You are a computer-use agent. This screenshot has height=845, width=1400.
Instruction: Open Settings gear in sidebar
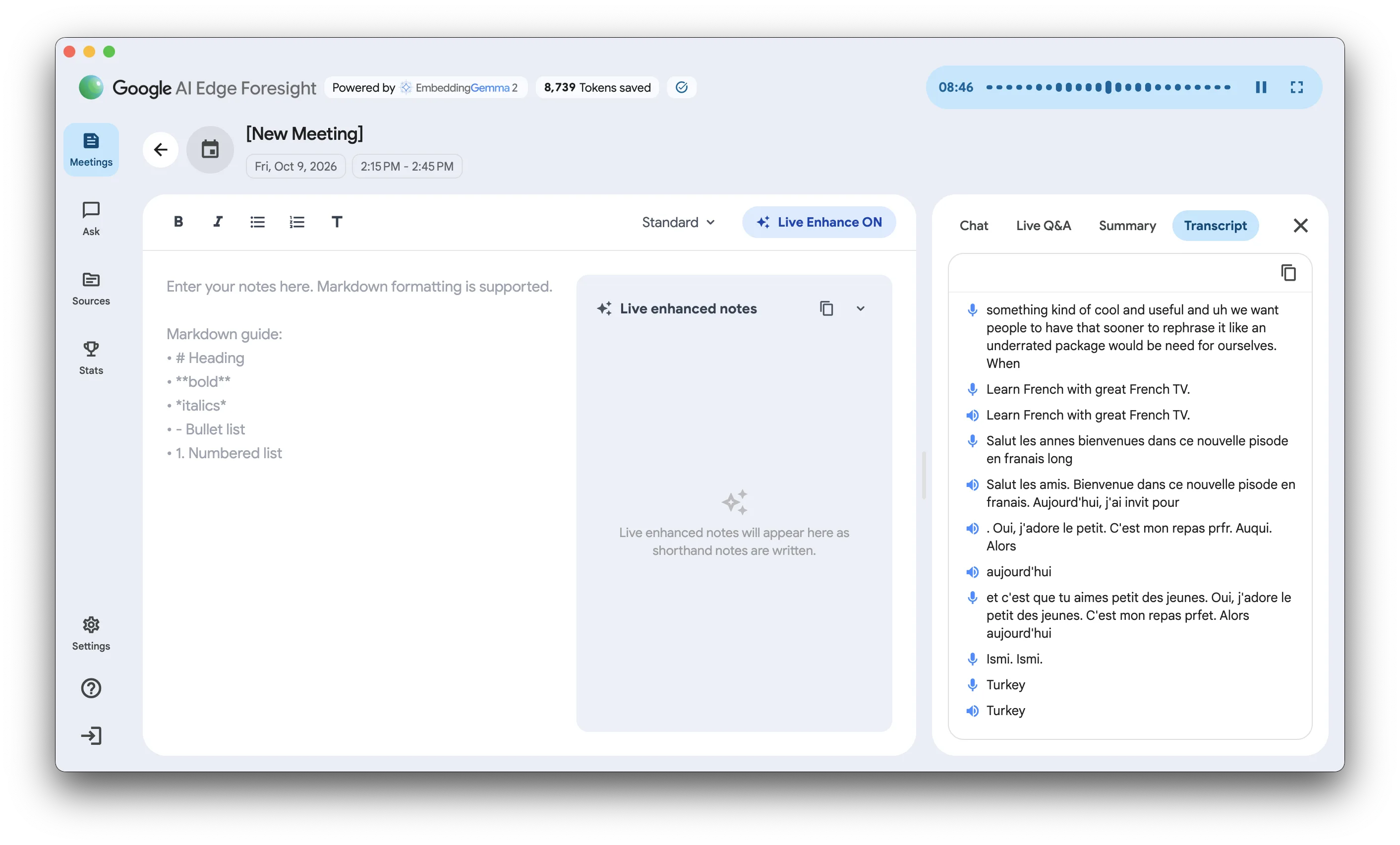91,633
